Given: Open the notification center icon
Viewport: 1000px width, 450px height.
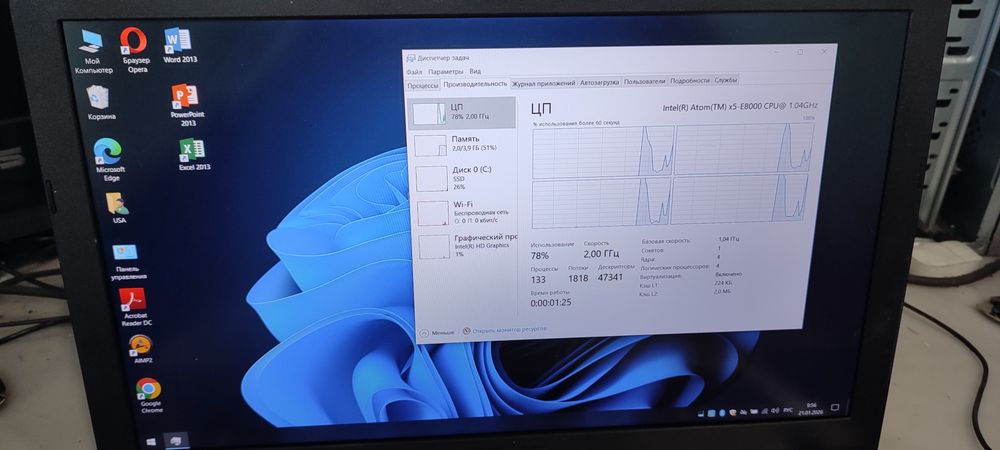Looking at the screenshot, I should point(835,407).
